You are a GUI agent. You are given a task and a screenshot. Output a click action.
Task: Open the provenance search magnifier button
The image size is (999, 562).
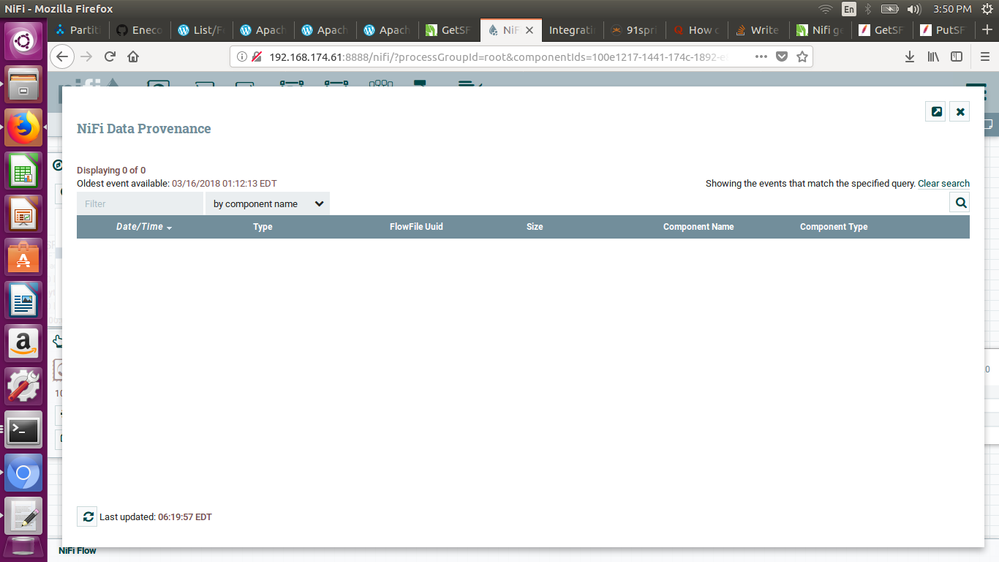coord(960,203)
